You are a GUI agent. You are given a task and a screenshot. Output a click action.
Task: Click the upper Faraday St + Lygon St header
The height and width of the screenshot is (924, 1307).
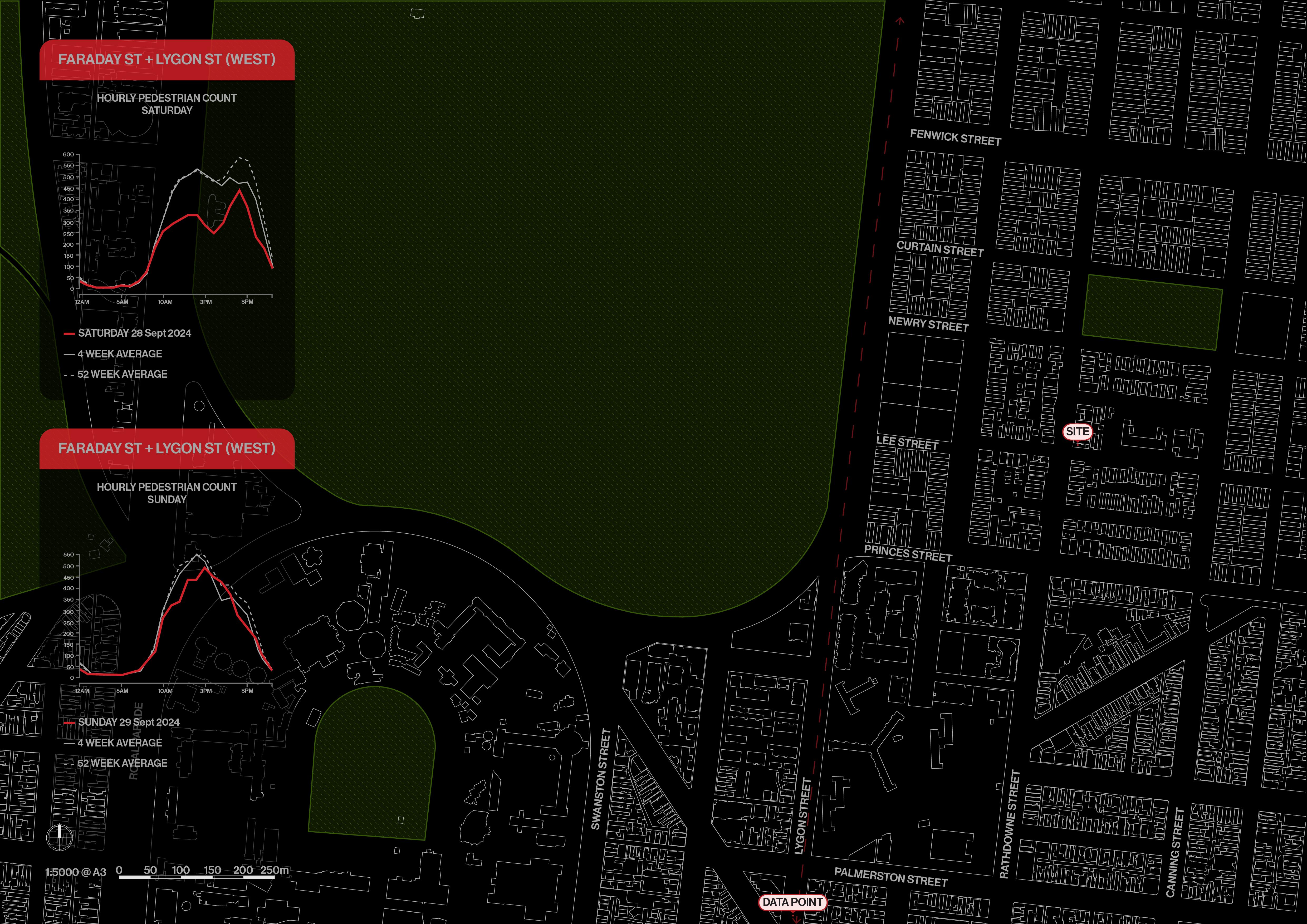167,59
